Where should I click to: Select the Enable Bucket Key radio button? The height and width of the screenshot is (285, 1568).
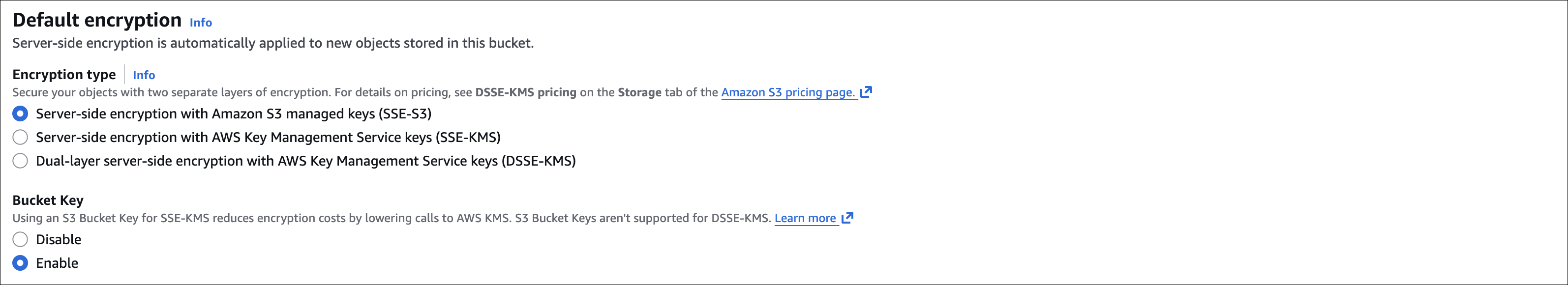tap(20, 263)
